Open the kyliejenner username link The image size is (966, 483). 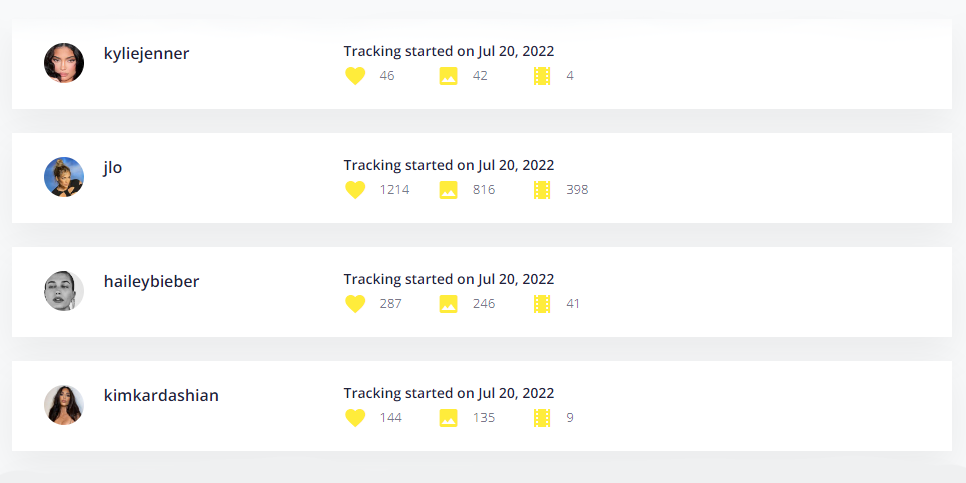[x=146, y=54]
